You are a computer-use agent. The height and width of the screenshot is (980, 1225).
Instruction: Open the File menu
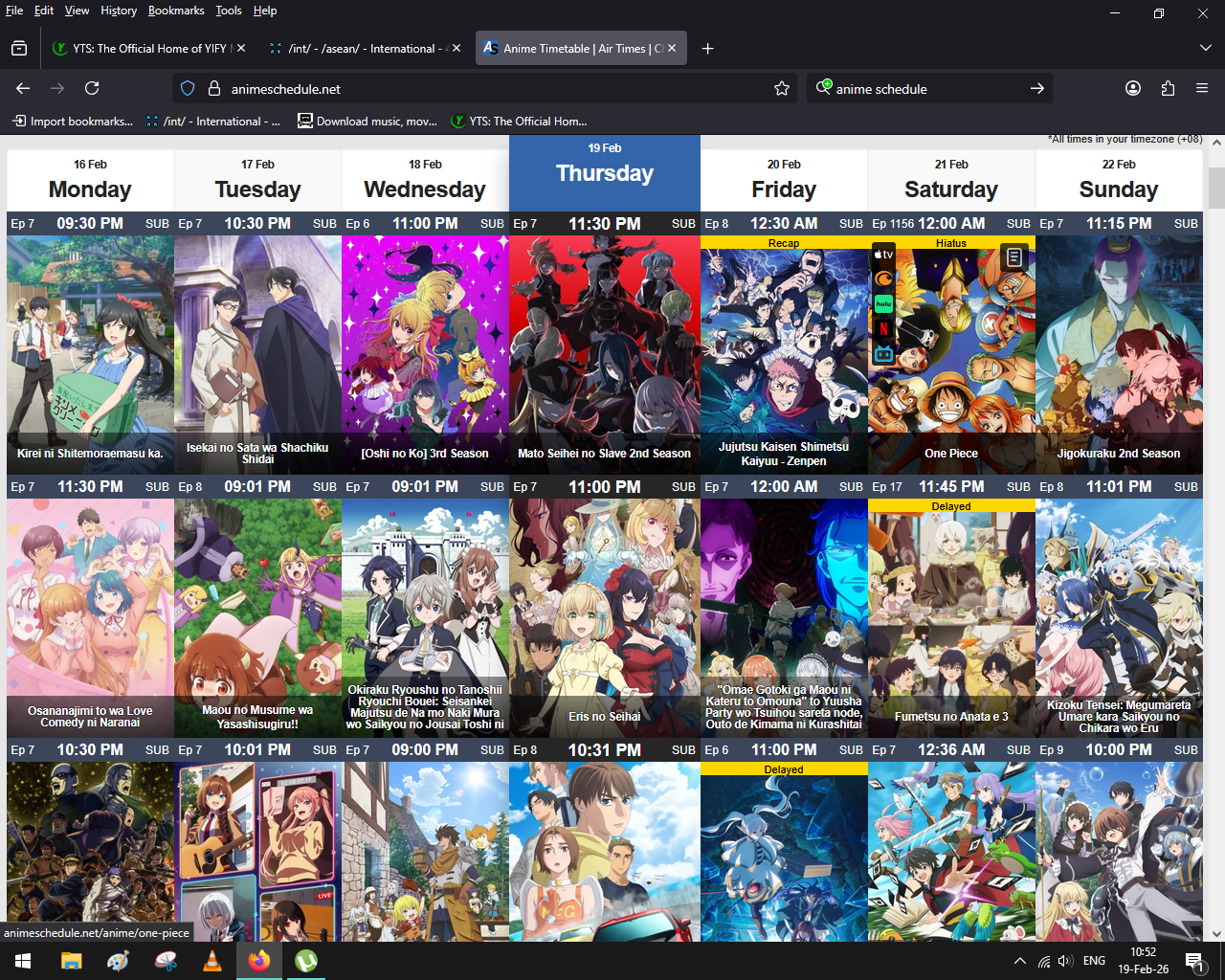tap(14, 11)
